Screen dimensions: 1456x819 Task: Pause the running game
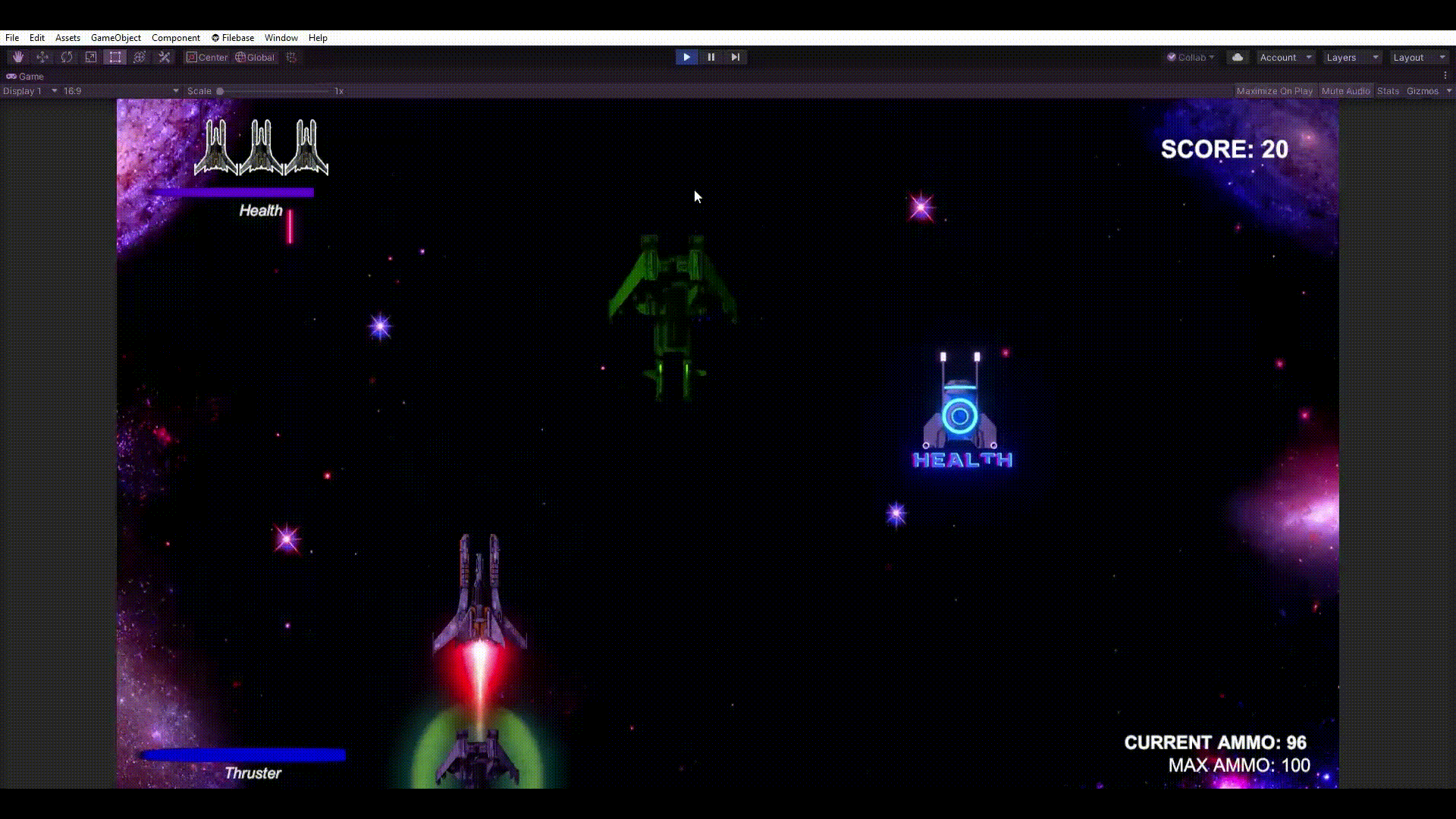[711, 57]
